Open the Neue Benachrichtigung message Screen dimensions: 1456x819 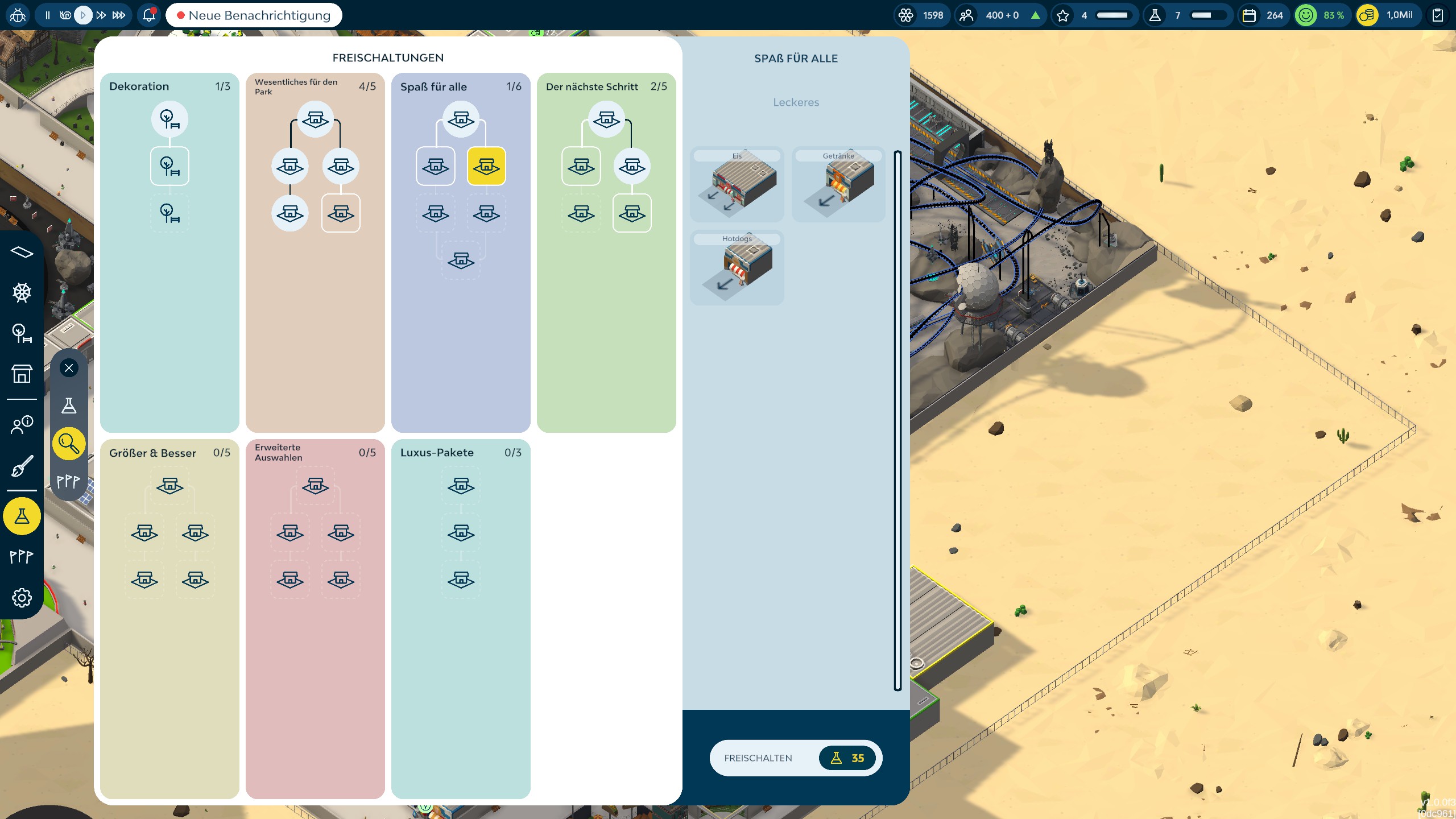coord(254,15)
